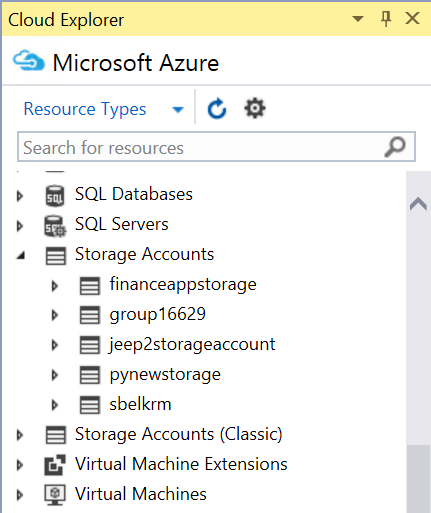Expand the financeappstorage node
The image size is (431, 513).
pyautogui.click(x=55, y=286)
